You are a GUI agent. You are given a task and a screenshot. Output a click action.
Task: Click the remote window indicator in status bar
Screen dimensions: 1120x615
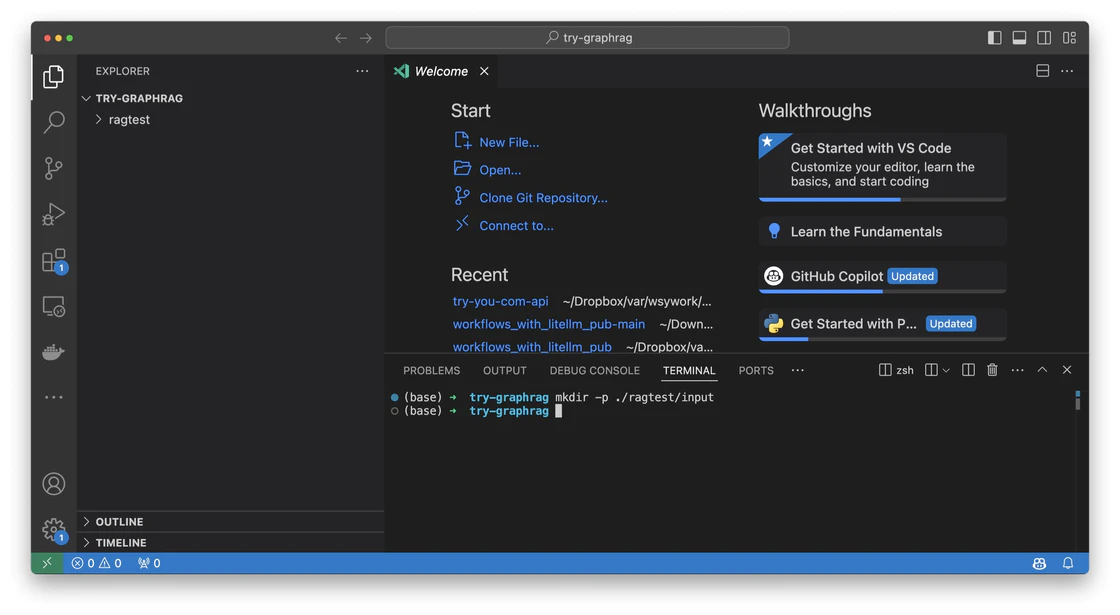47,563
